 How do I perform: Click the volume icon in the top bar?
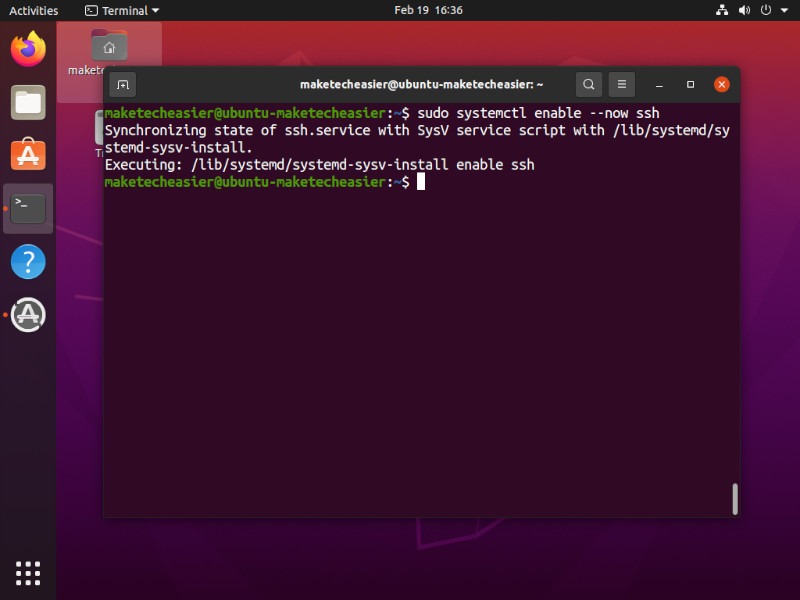744,11
